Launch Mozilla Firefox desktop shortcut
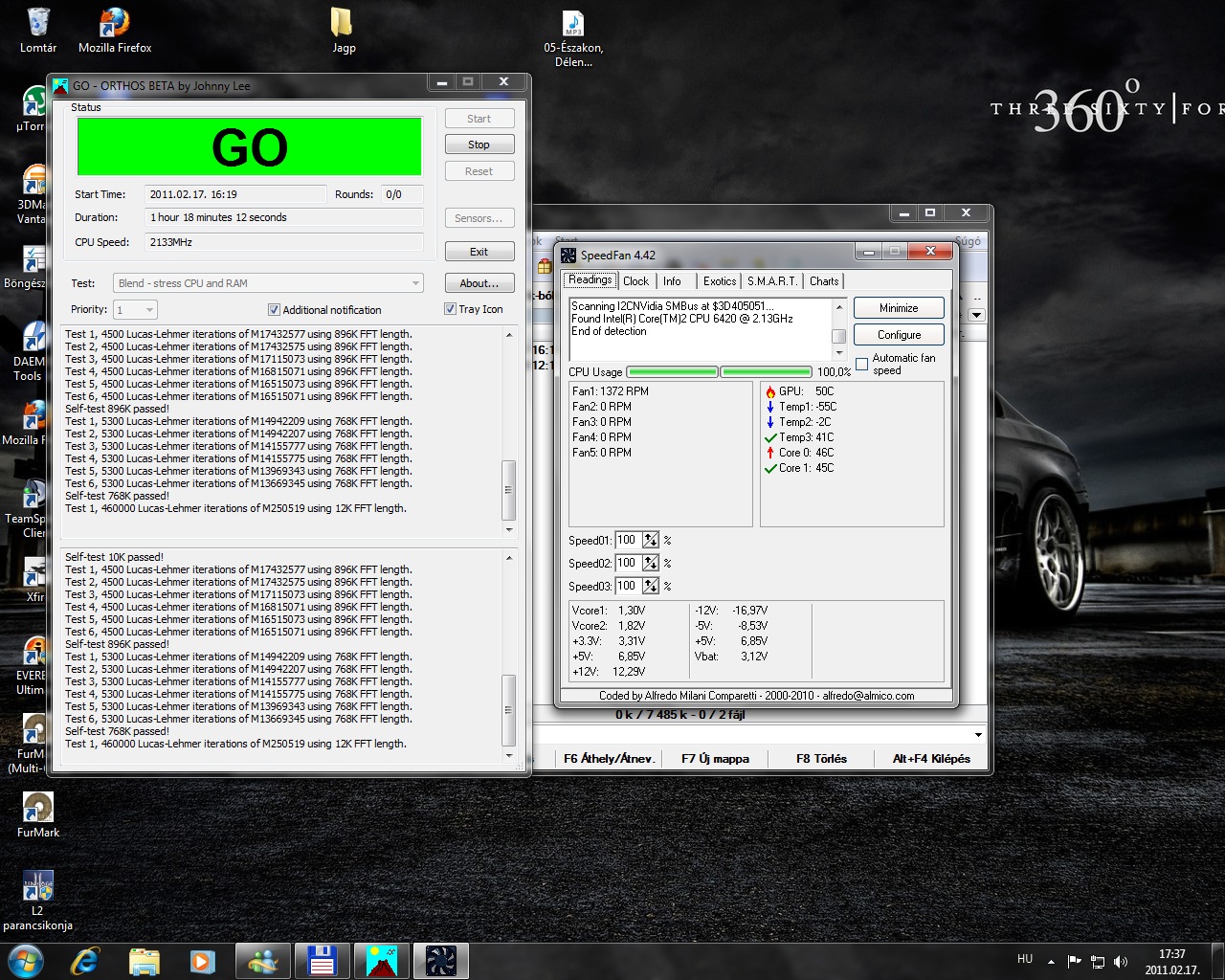This screenshot has width=1225, height=980. pos(115,31)
